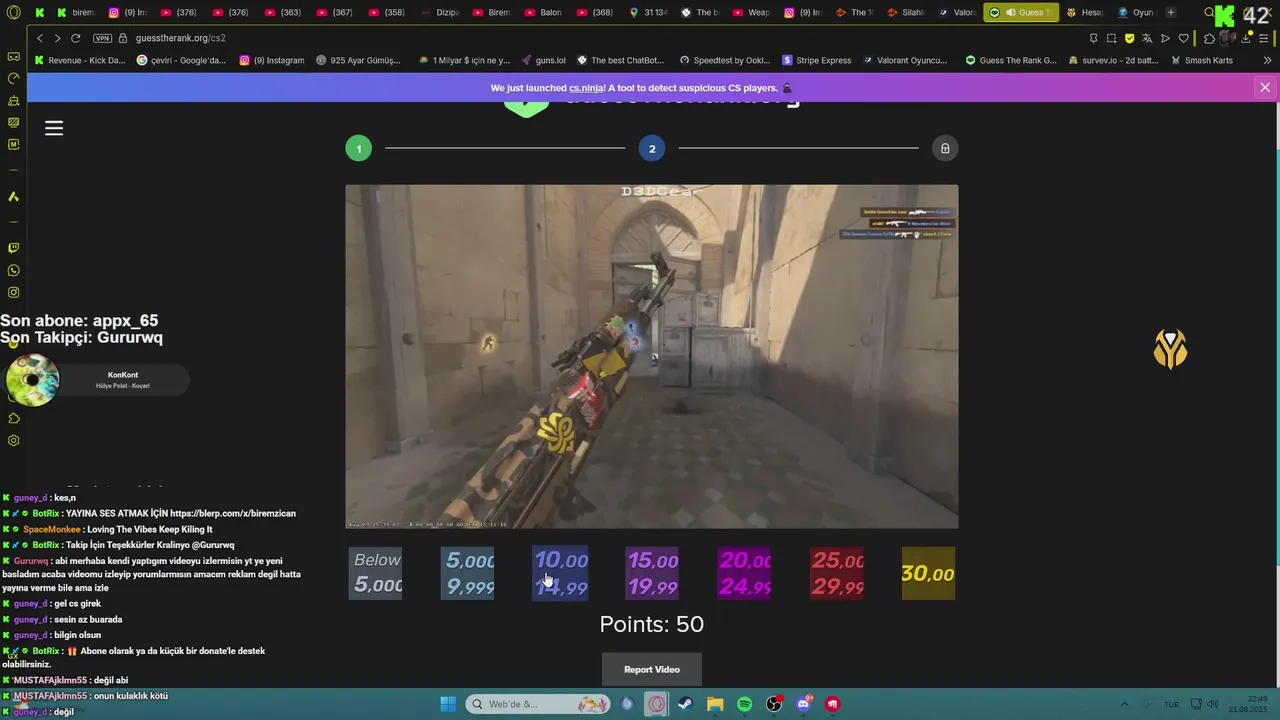The width and height of the screenshot is (1280, 720).
Task: Go to step 1 circle
Action: (x=359, y=148)
